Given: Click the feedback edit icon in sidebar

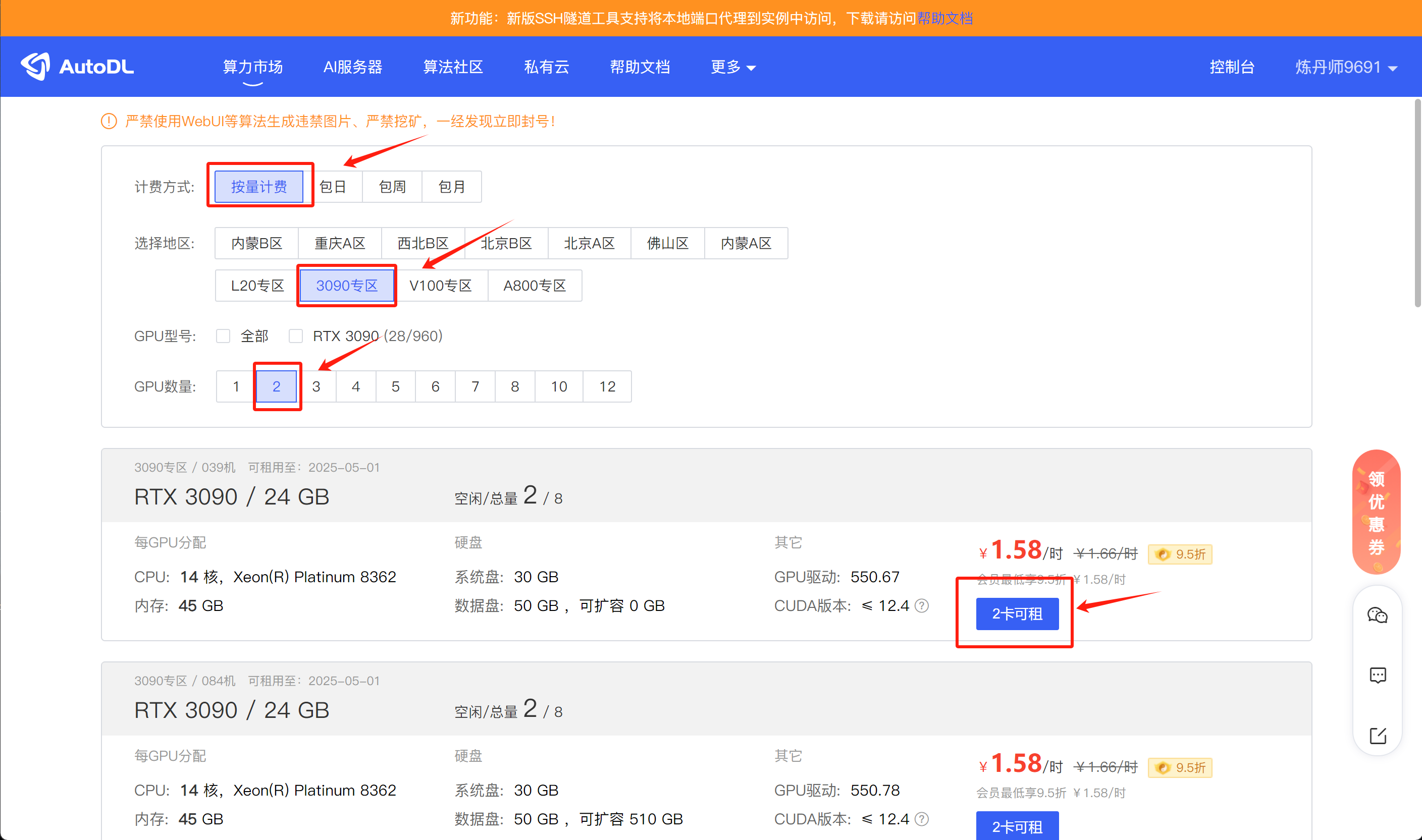Looking at the screenshot, I should [1377, 735].
